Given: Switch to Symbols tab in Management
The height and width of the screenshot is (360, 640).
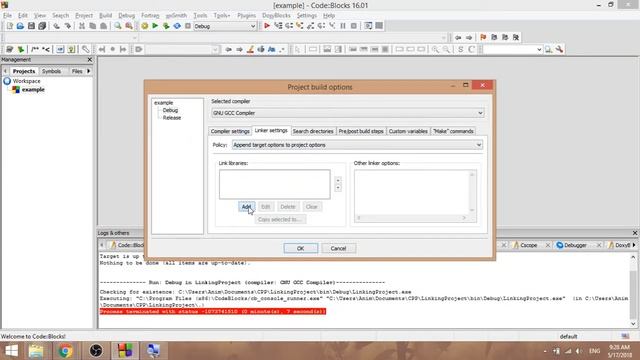Looking at the screenshot, I should (51, 71).
